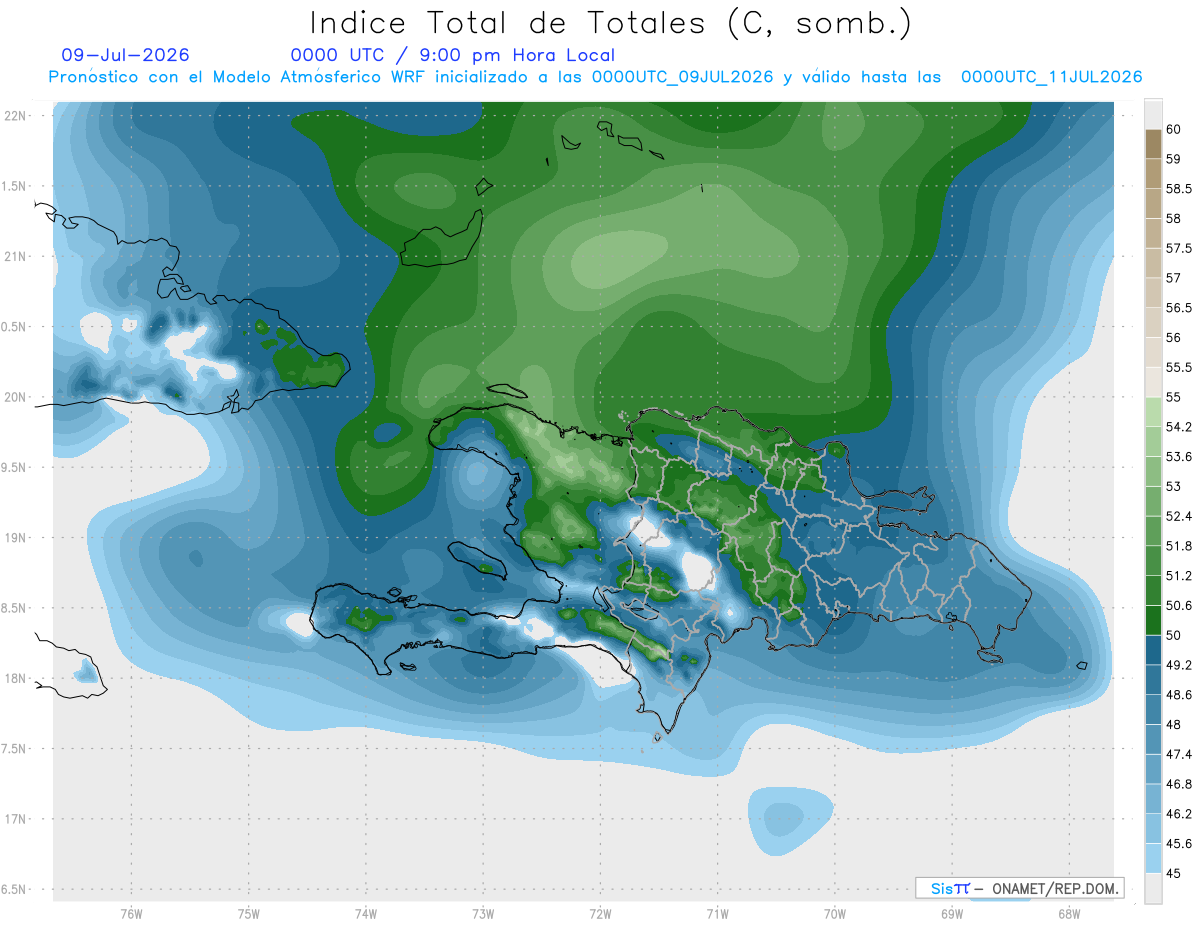Click the '21N' latitude label
Image resolution: width=1200 pixels, height=927 pixels.
tap(16, 256)
